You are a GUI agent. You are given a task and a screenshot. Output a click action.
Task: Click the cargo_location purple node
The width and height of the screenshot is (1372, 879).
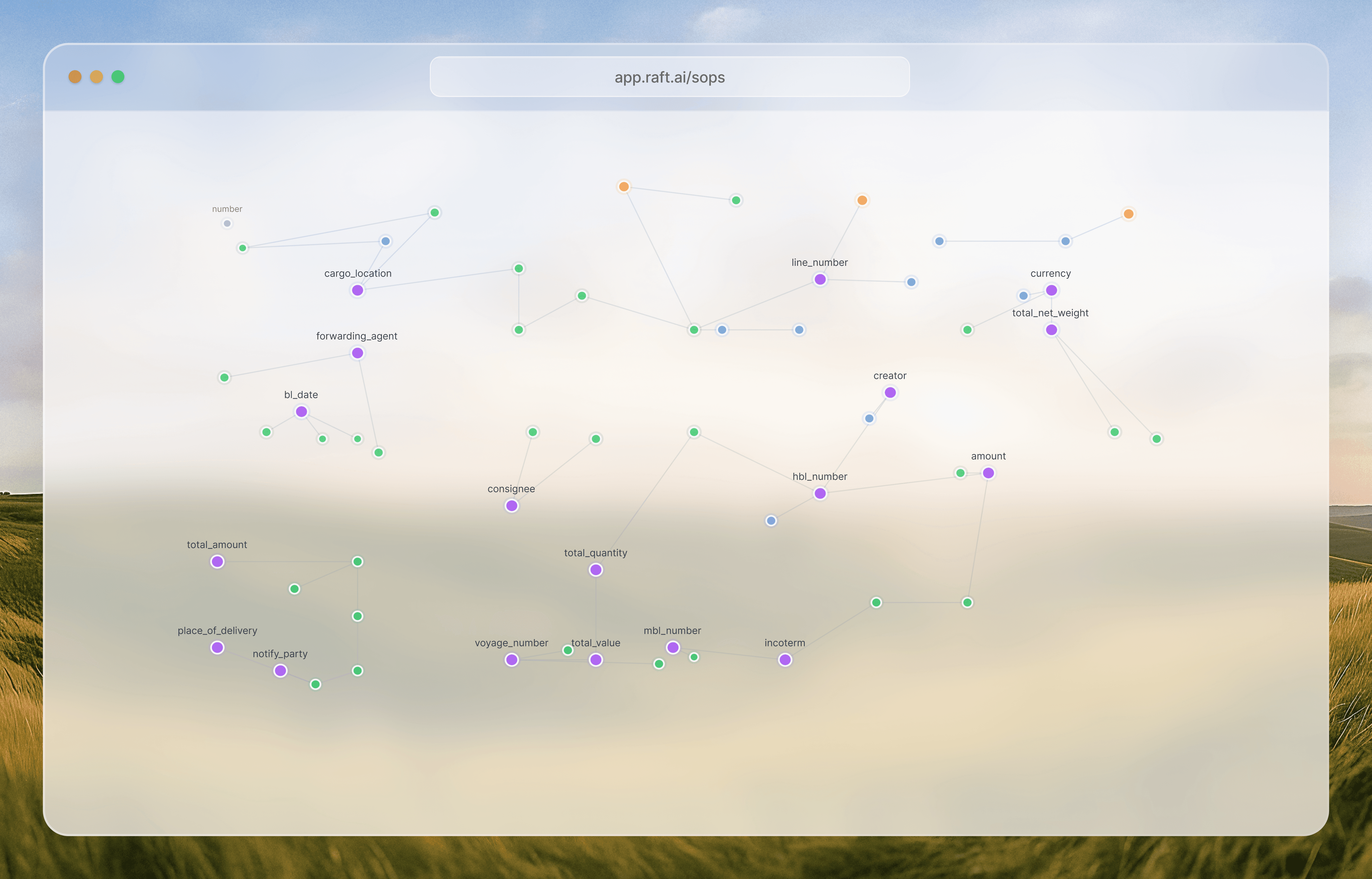coord(357,290)
